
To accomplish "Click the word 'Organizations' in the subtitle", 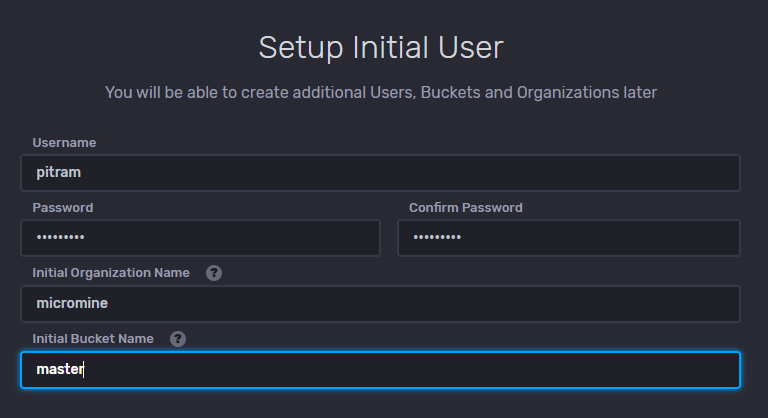I will coord(568,93).
